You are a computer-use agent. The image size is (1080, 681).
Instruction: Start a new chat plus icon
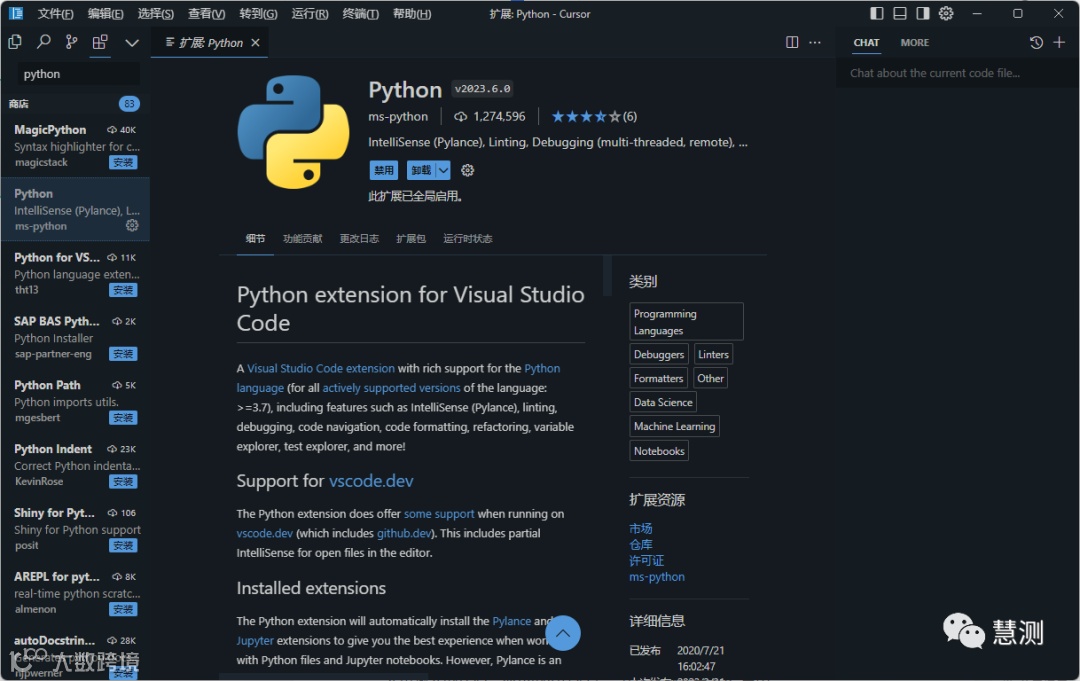pyautogui.click(x=1059, y=43)
